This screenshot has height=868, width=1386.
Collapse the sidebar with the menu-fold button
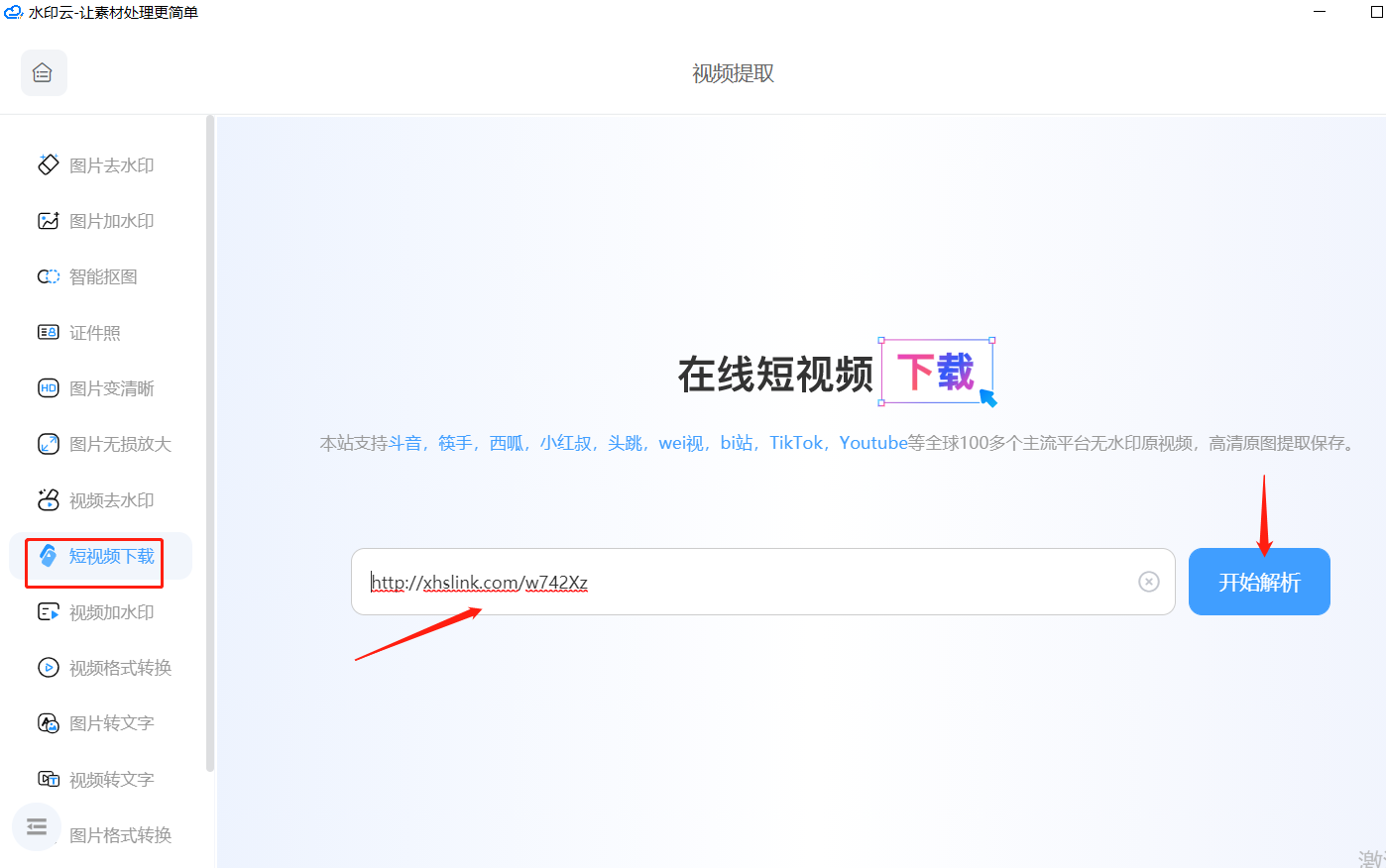click(x=37, y=826)
